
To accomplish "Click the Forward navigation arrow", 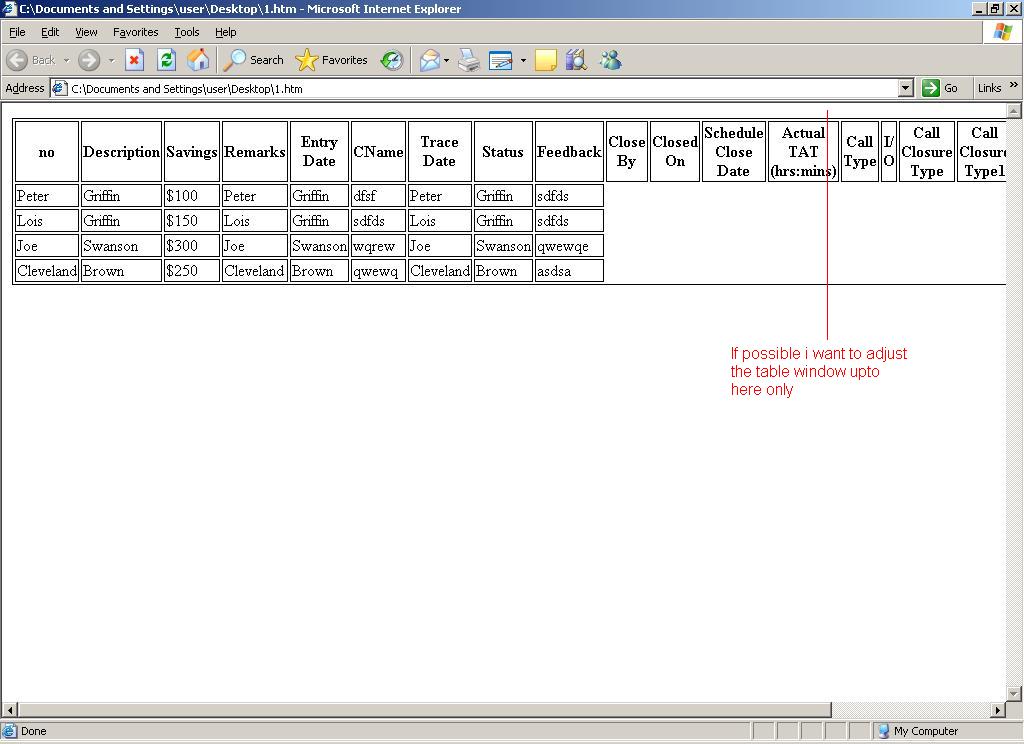I will pos(89,60).
